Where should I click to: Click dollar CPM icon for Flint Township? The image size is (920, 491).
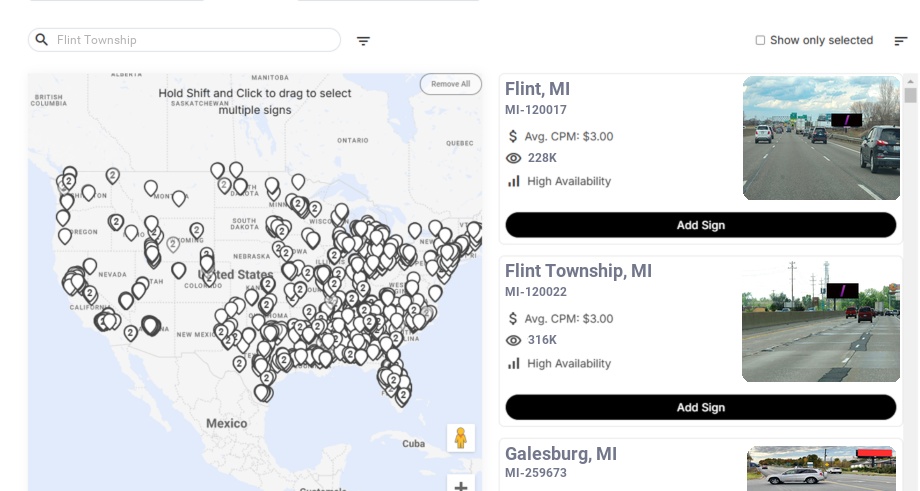[x=514, y=319]
